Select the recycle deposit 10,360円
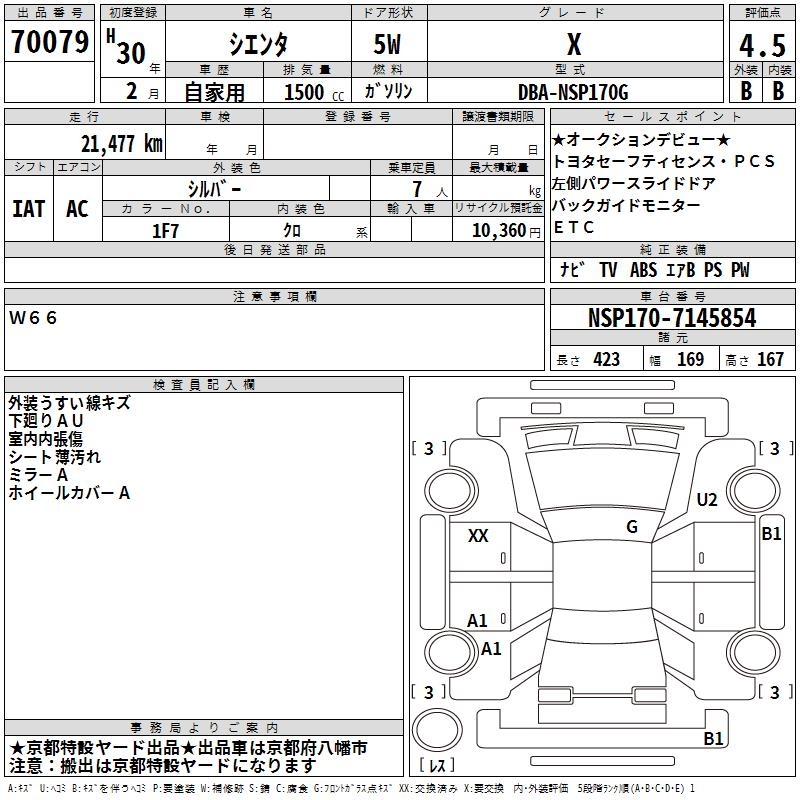The width and height of the screenshot is (800, 800). [x=506, y=231]
